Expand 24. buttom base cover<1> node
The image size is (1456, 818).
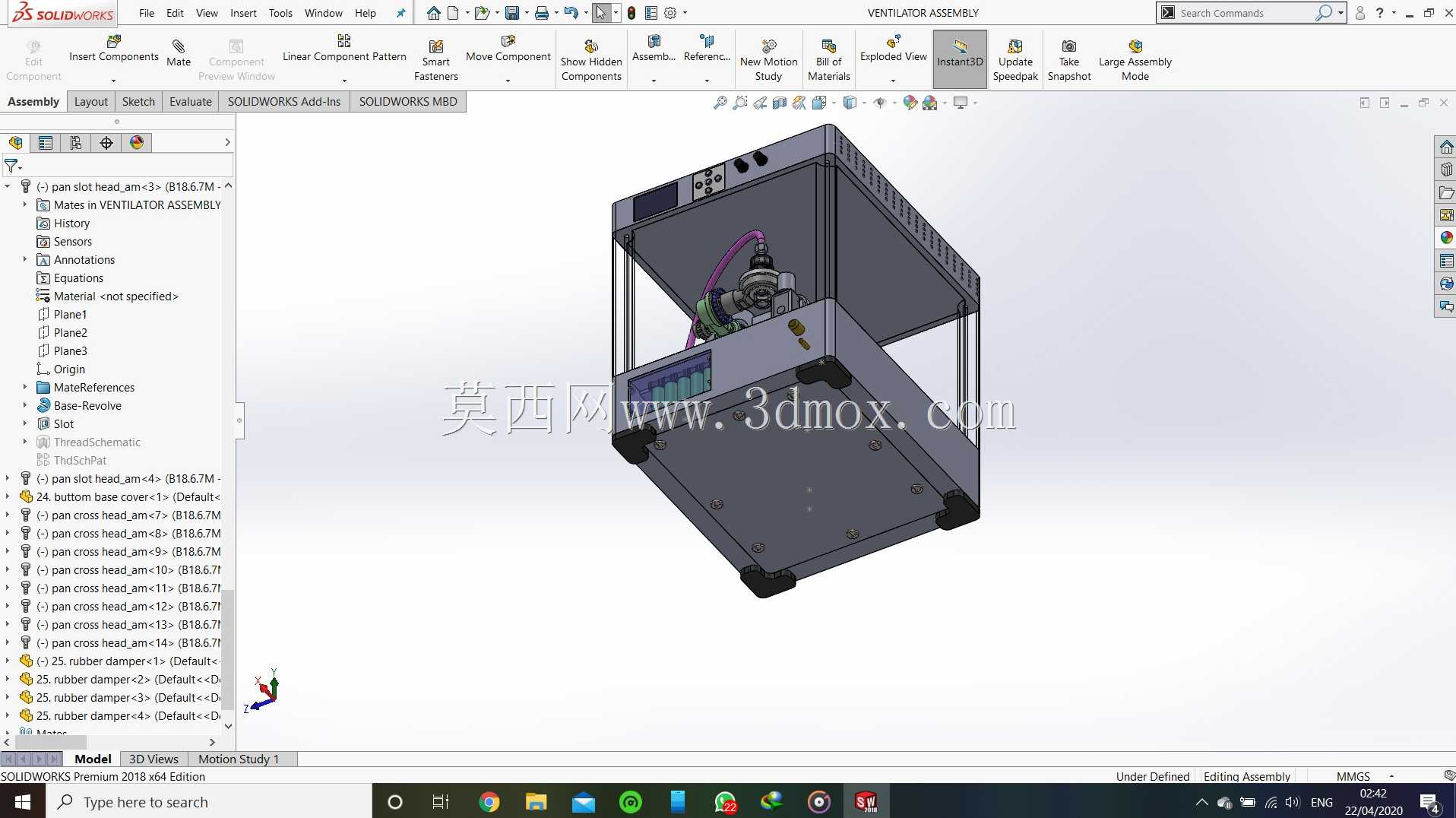click(8, 496)
